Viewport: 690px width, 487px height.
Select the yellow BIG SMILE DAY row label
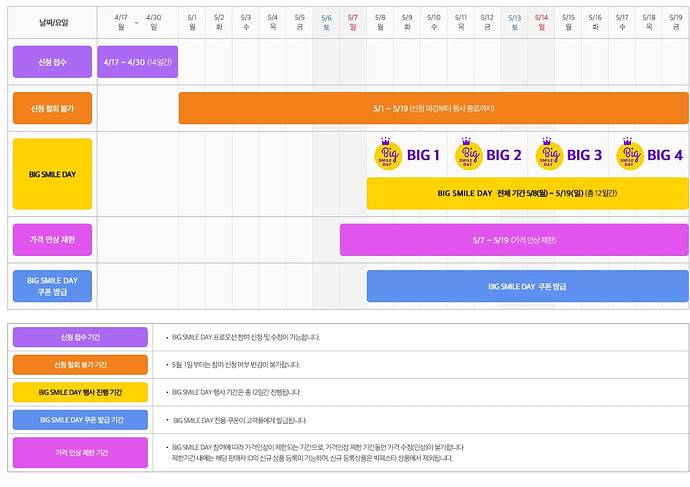point(52,174)
